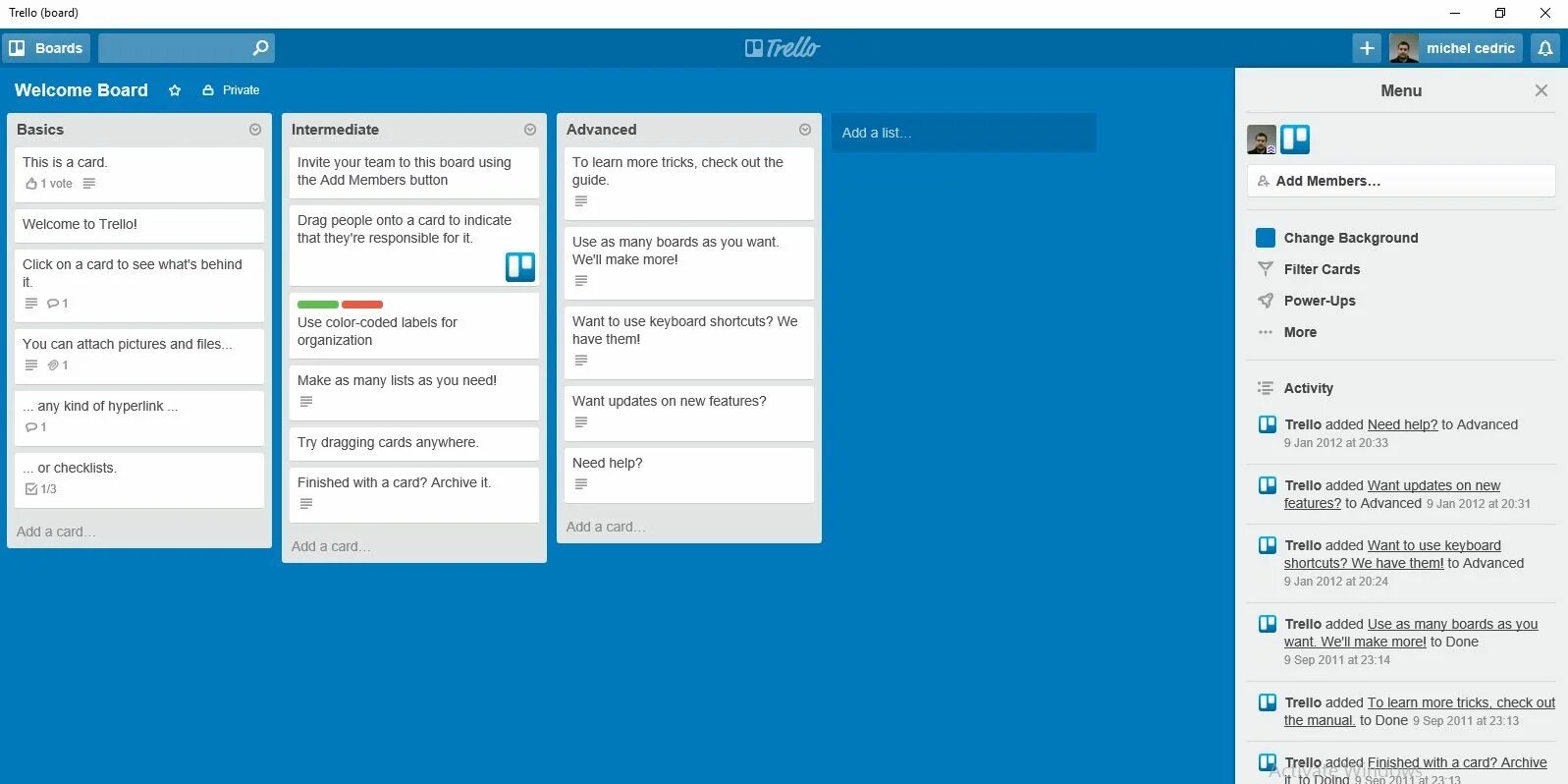This screenshot has width=1568, height=784.
Task: Click the search magnifier icon
Action: [260, 48]
